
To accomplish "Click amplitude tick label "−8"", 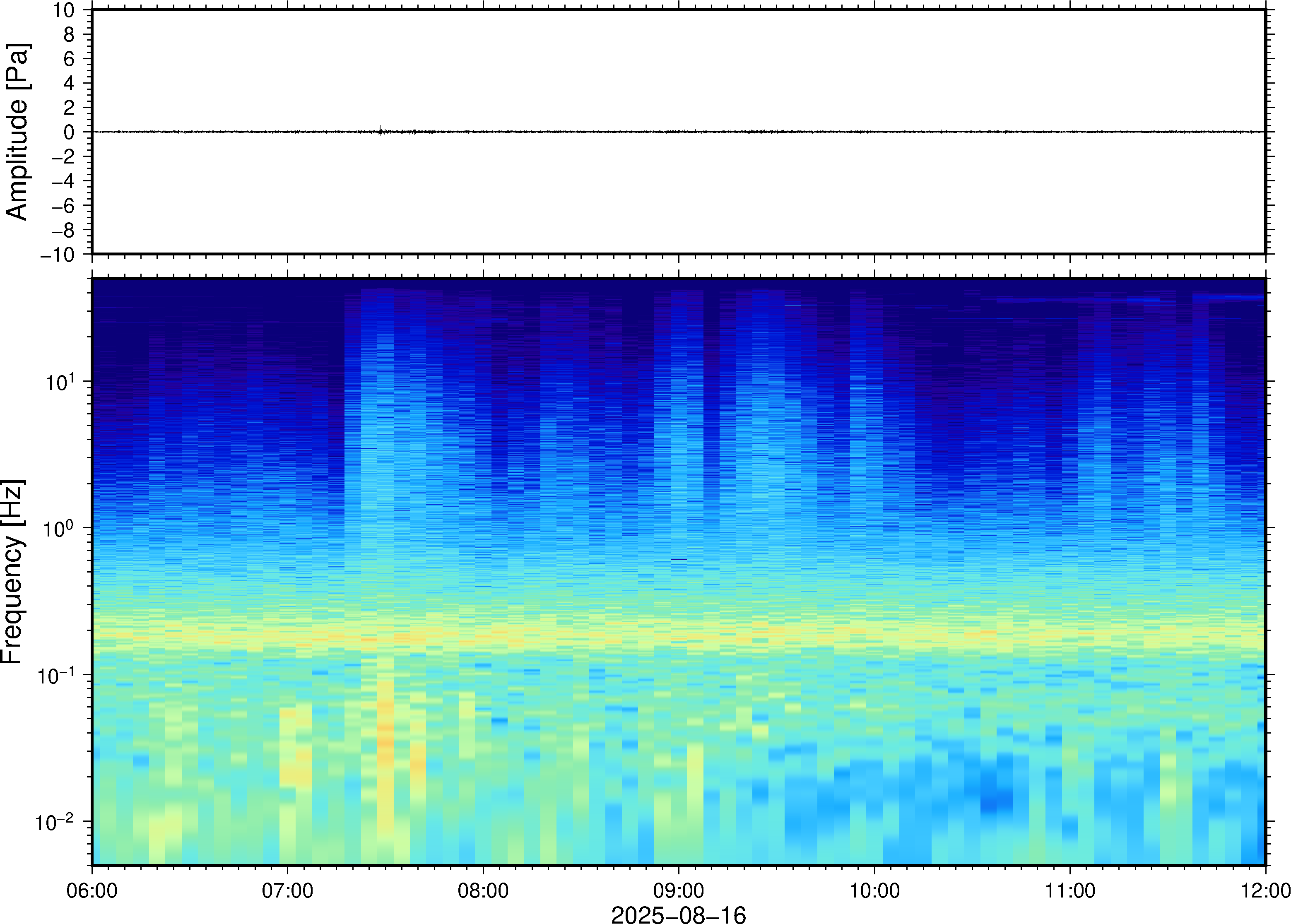I will click(x=63, y=230).
